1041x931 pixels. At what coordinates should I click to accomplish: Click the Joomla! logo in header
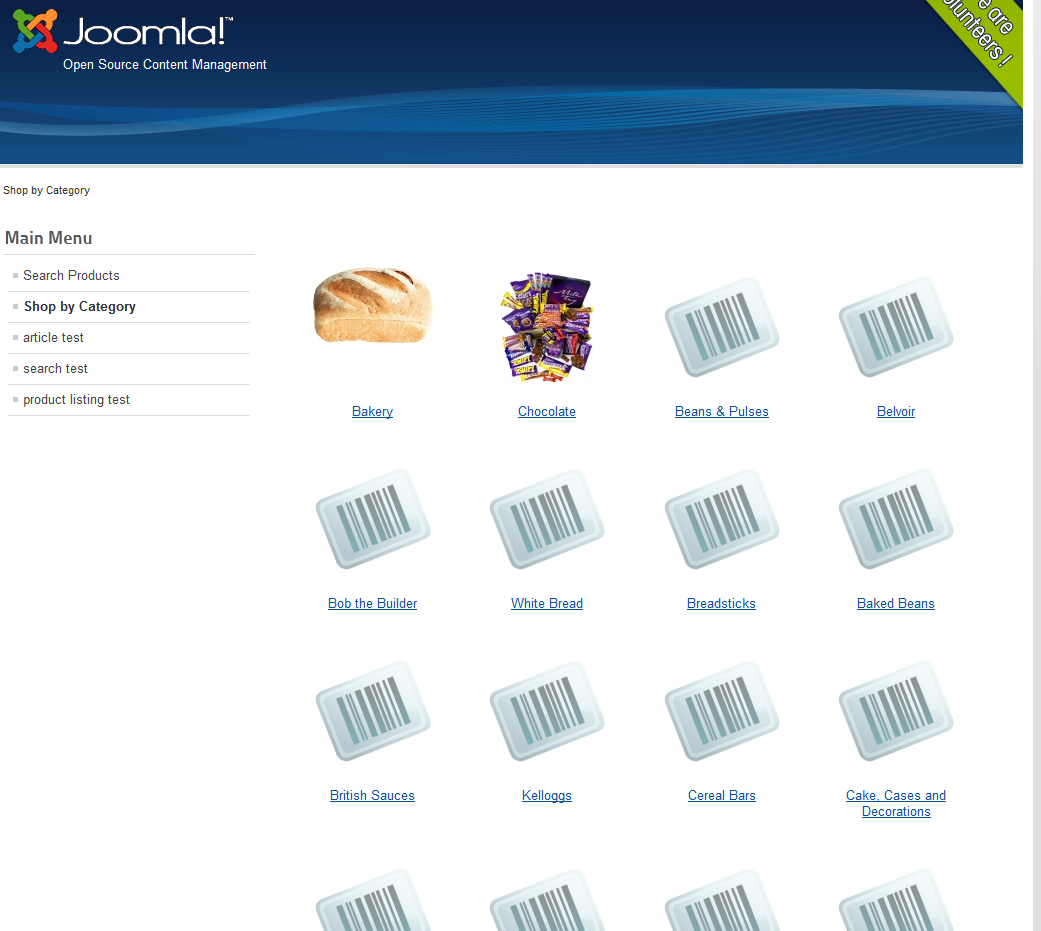coord(123,31)
